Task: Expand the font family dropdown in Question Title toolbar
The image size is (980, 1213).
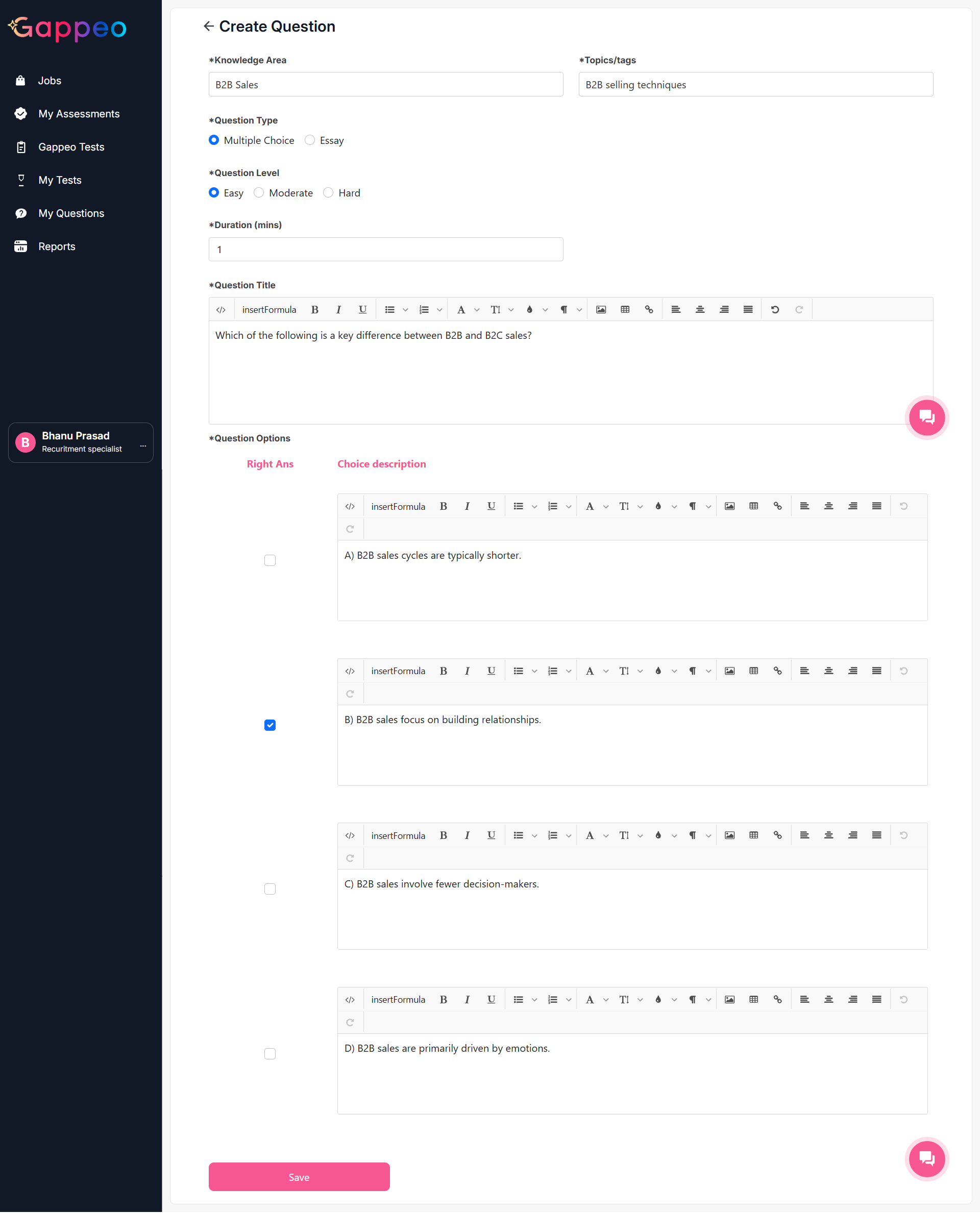Action: click(x=476, y=310)
